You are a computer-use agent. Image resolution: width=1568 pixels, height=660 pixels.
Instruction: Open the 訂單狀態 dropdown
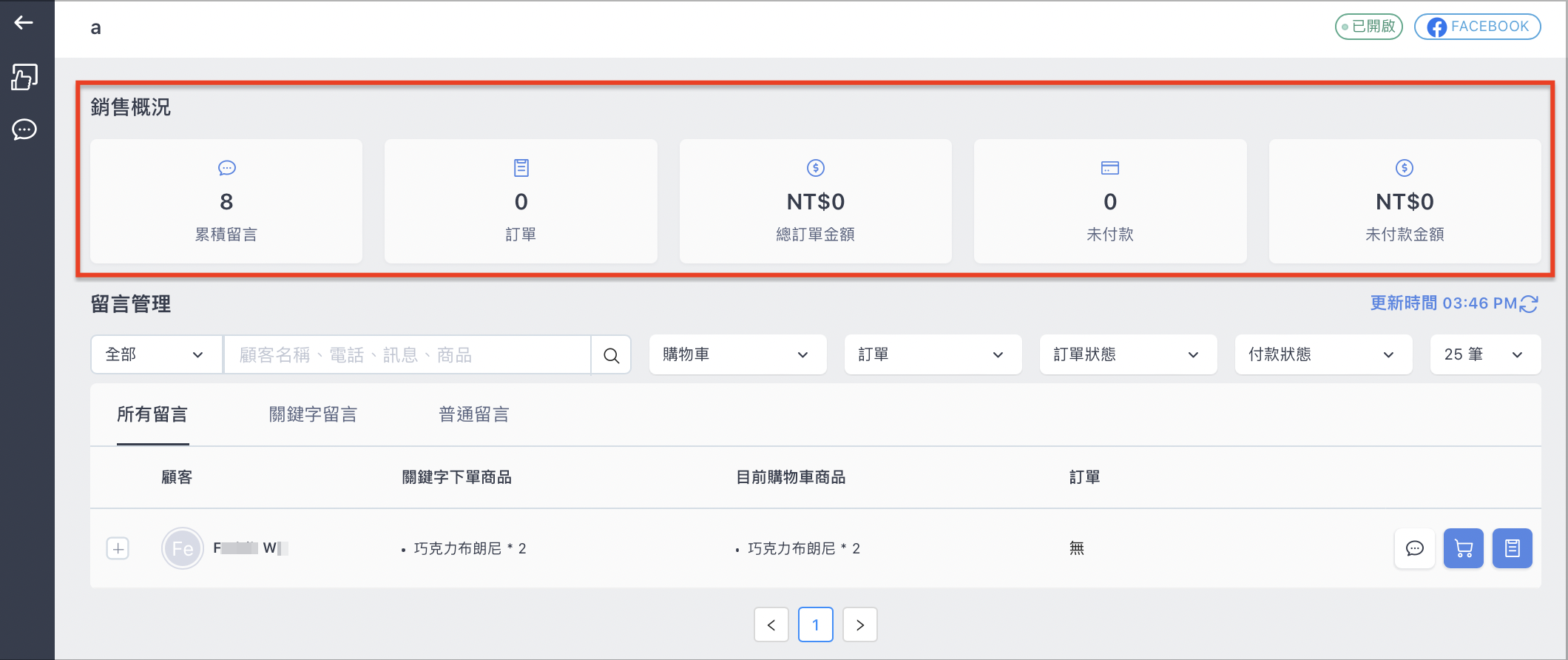1128,354
